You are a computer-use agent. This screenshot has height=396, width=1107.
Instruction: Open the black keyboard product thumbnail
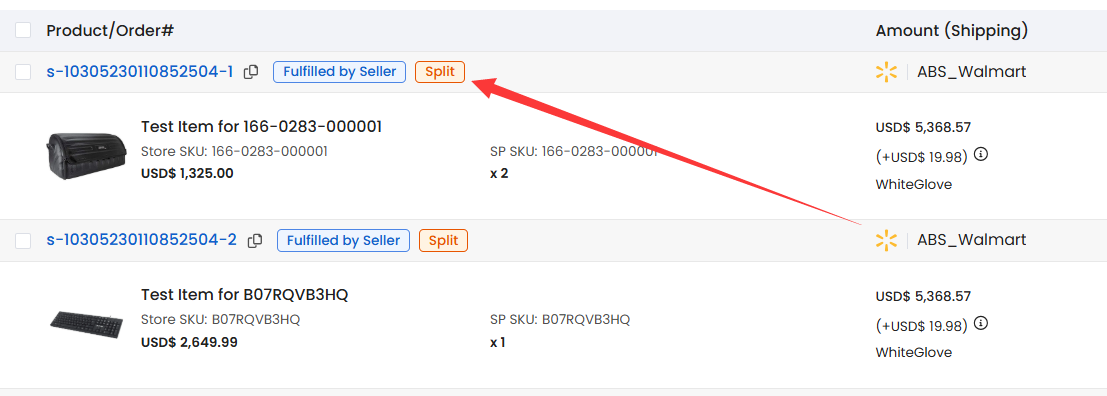pos(85,323)
